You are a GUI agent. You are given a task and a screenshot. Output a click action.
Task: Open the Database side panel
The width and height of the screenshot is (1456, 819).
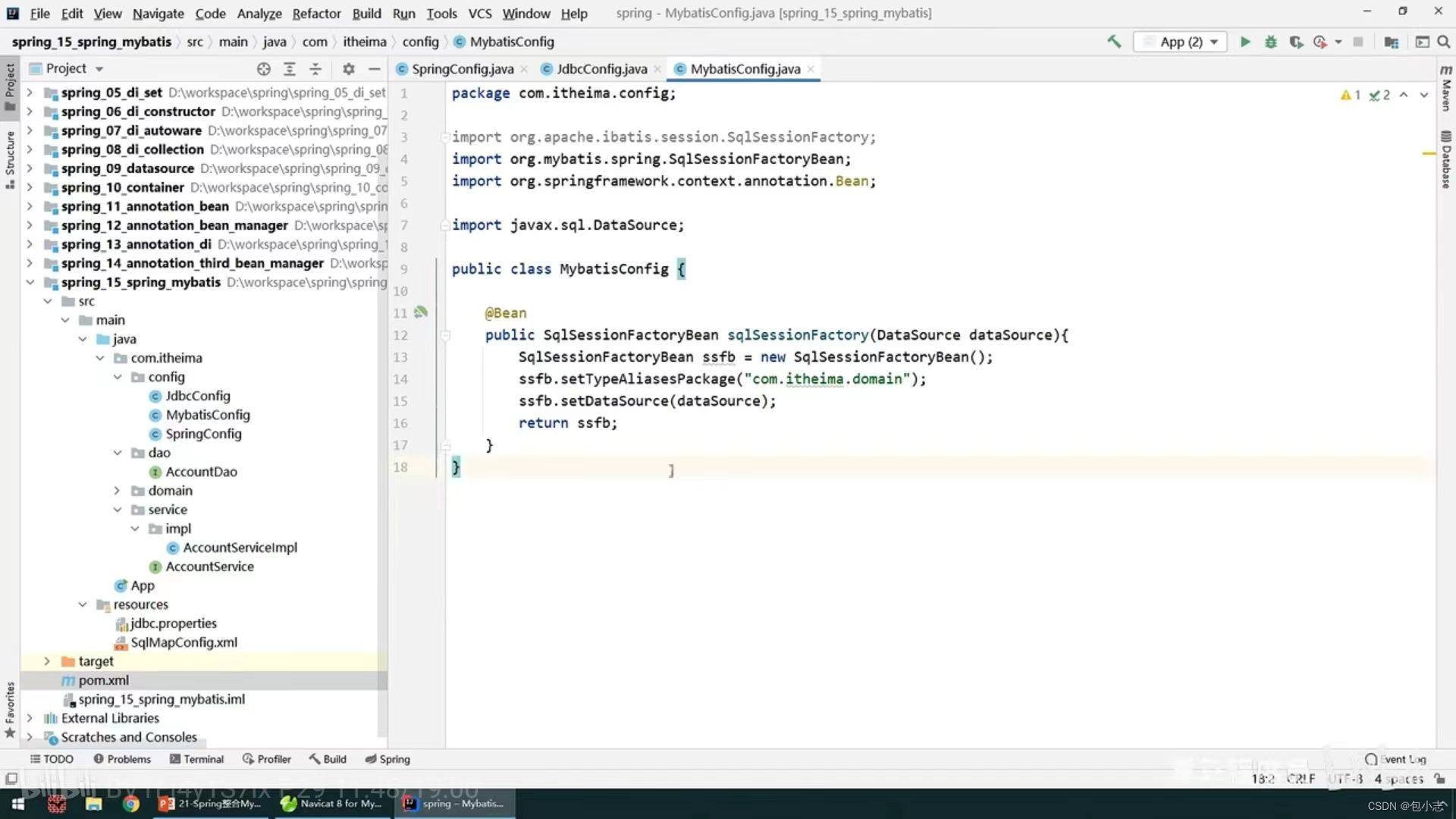pos(1446,160)
